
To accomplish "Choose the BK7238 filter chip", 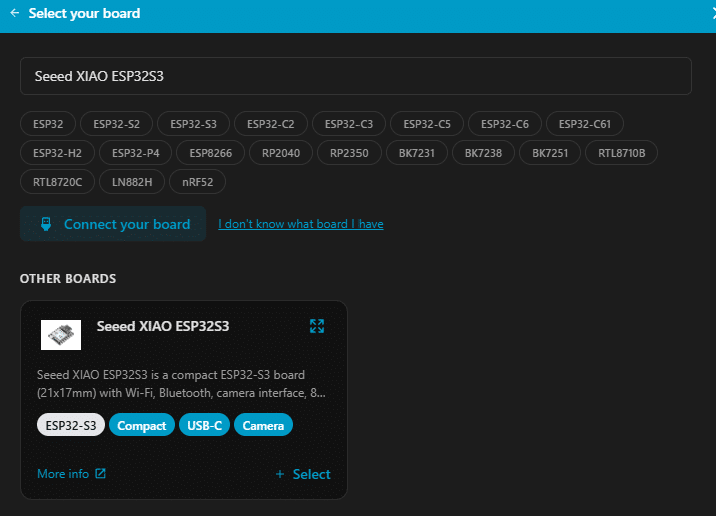I will point(483,153).
